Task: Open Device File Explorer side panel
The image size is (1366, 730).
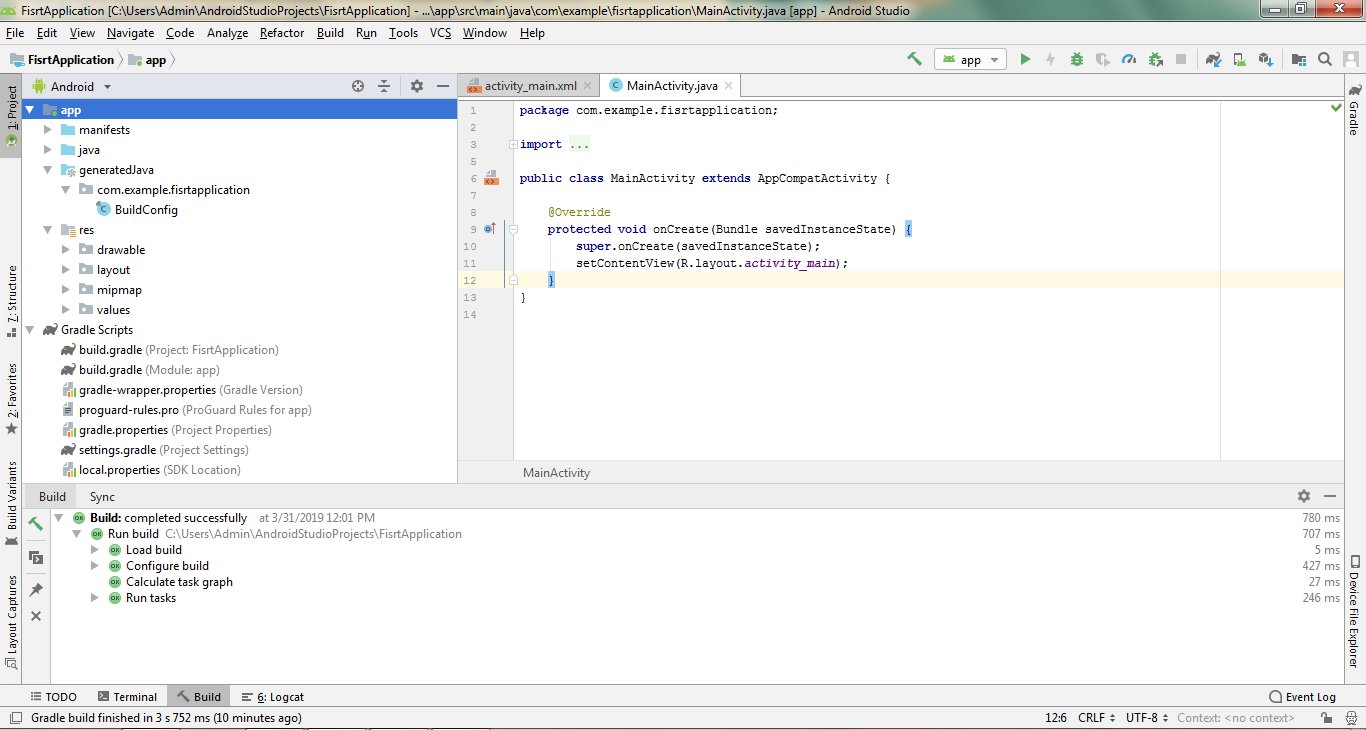Action: click(x=1354, y=612)
